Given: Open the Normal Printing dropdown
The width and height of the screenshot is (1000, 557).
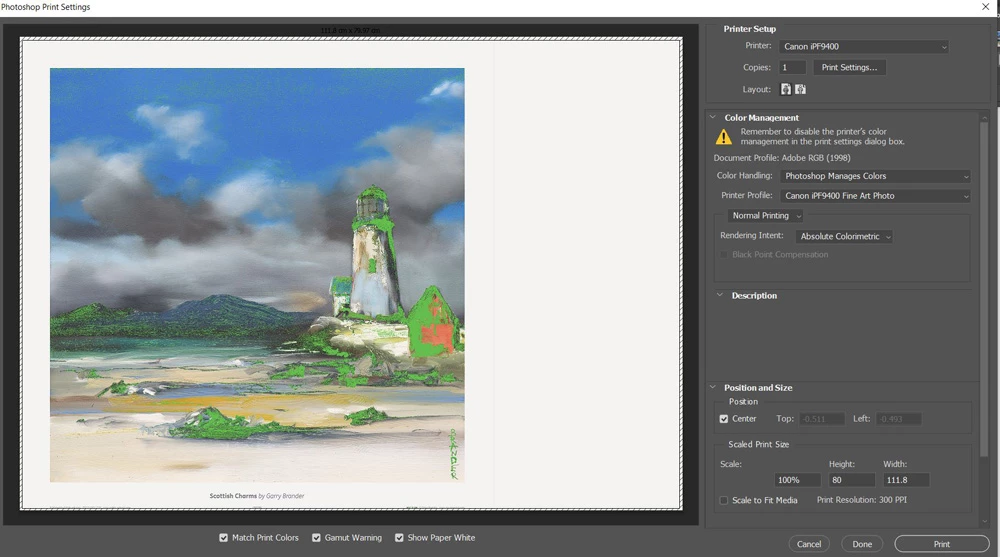Looking at the screenshot, I should point(765,216).
